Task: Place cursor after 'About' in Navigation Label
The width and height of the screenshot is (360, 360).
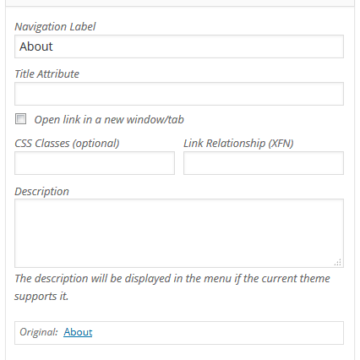Action: [x=54, y=47]
